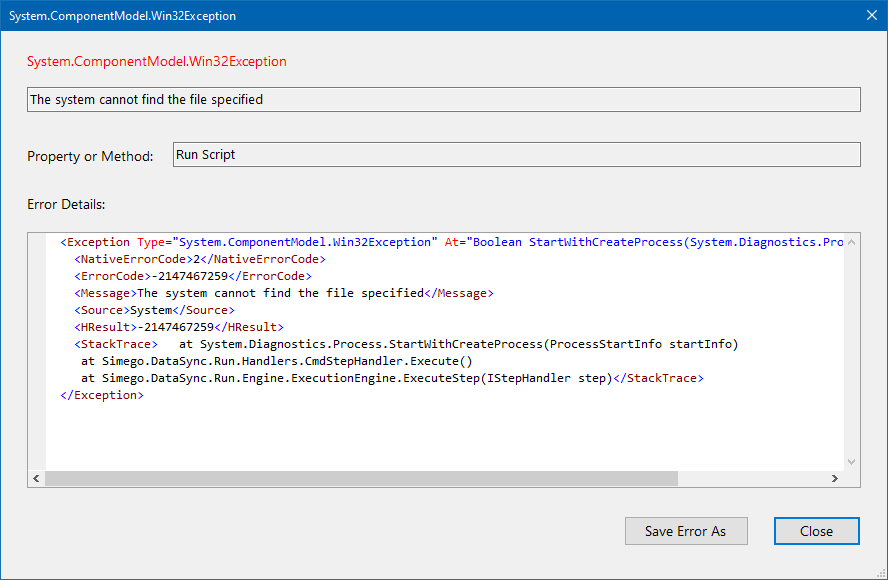This screenshot has height=580, width=888.
Task: Click the error message text field
Action: 443,100
